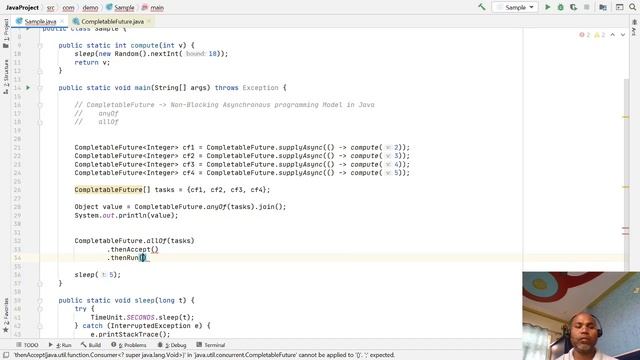This screenshot has width=640, height=360.
Task: Collapse the compute method fold marker
Action: [40, 45]
